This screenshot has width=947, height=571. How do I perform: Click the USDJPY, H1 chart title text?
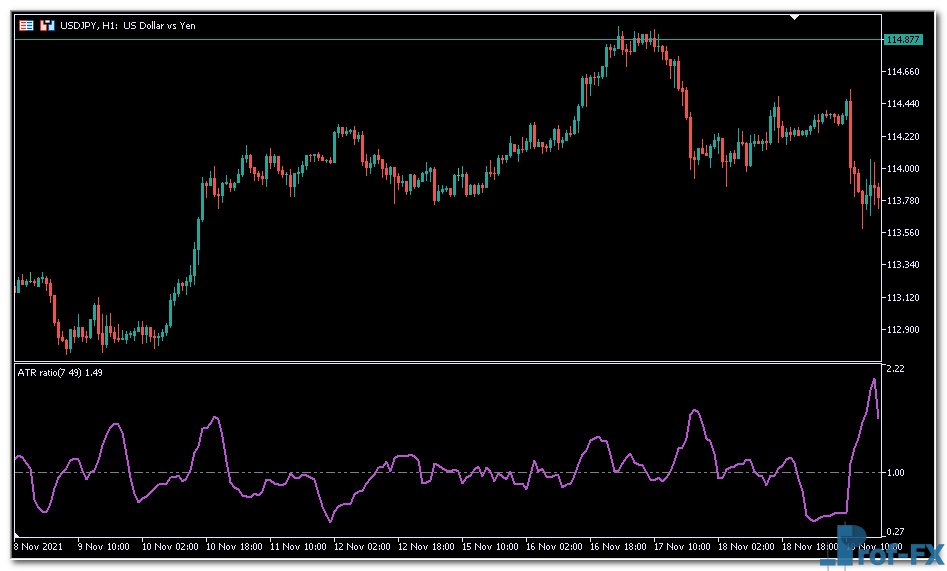pyautogui.click(x=129, y=25)
